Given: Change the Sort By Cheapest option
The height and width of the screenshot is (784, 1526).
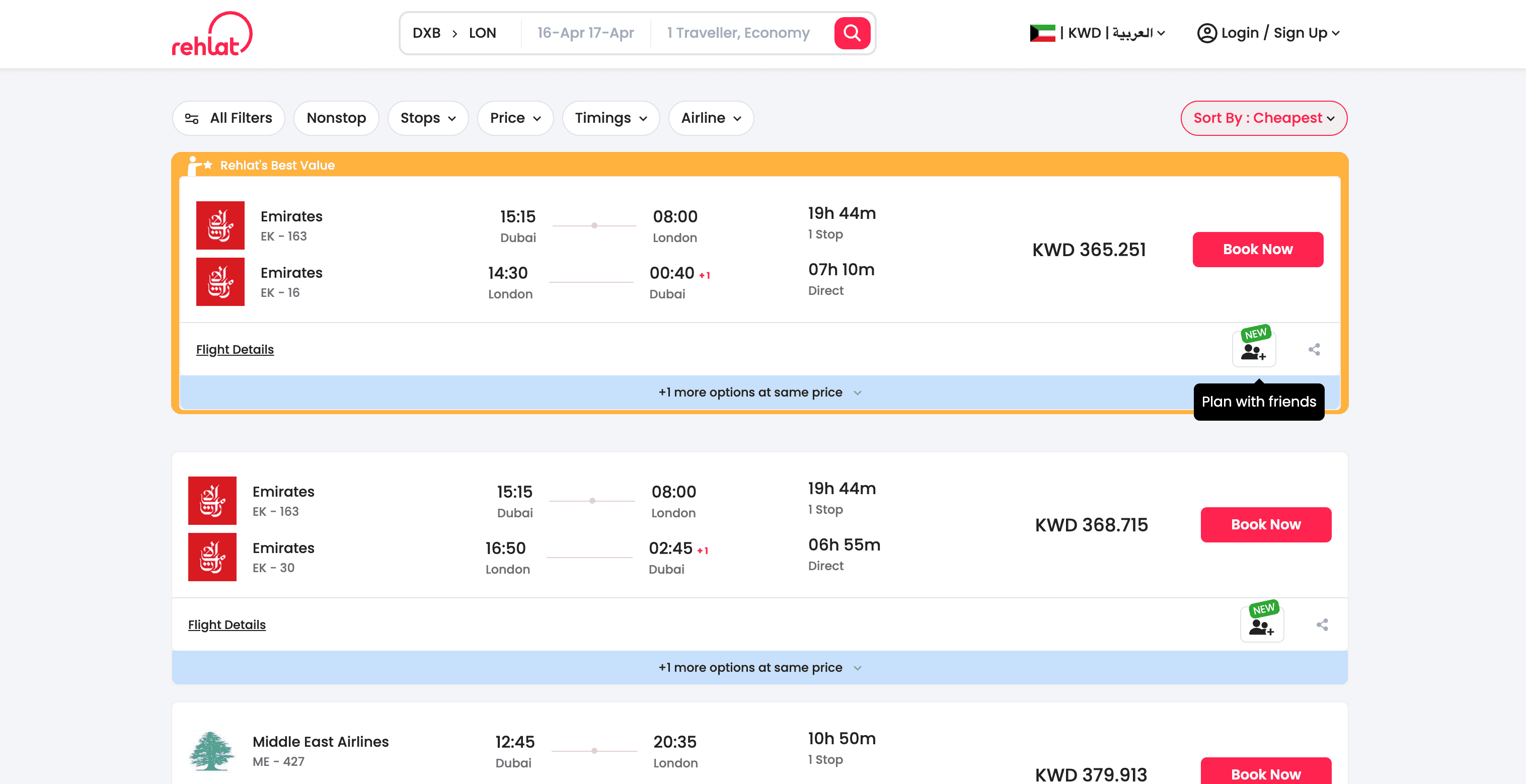Looking at the screenshot, I should pos(1263,118).
